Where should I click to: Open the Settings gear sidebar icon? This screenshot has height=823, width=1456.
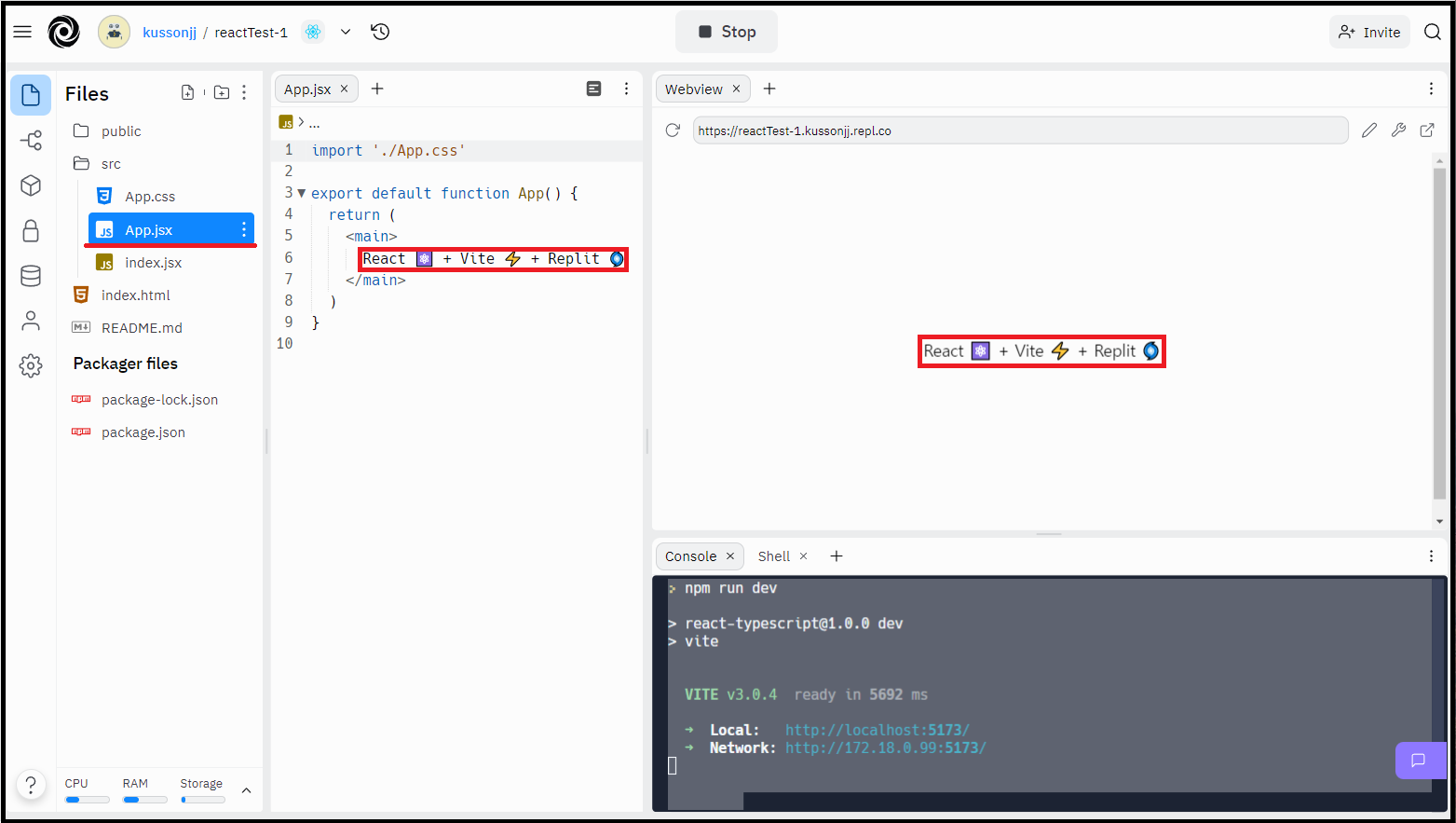click(x=31, y=365)
